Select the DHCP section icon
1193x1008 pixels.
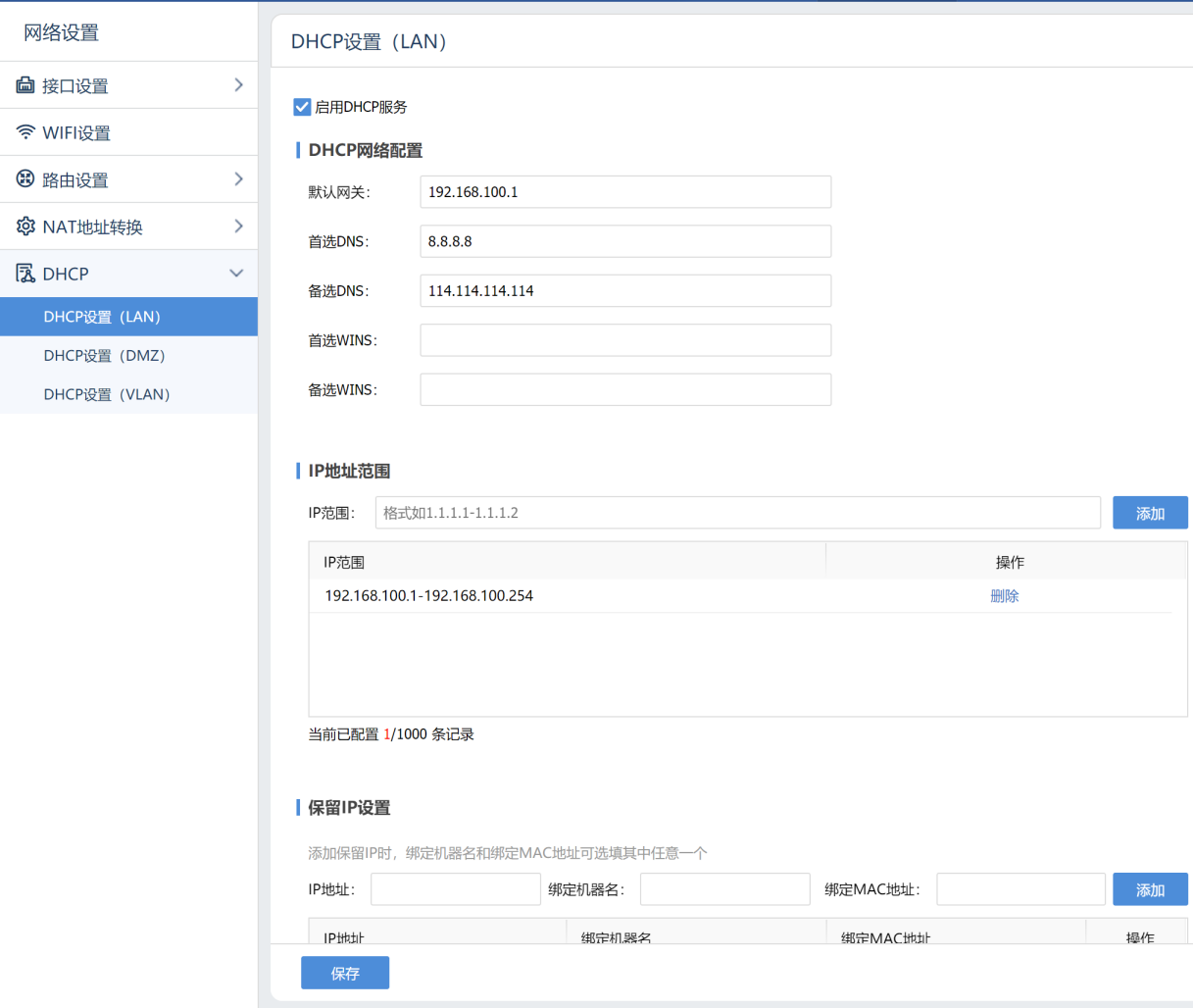click(25, 273)
